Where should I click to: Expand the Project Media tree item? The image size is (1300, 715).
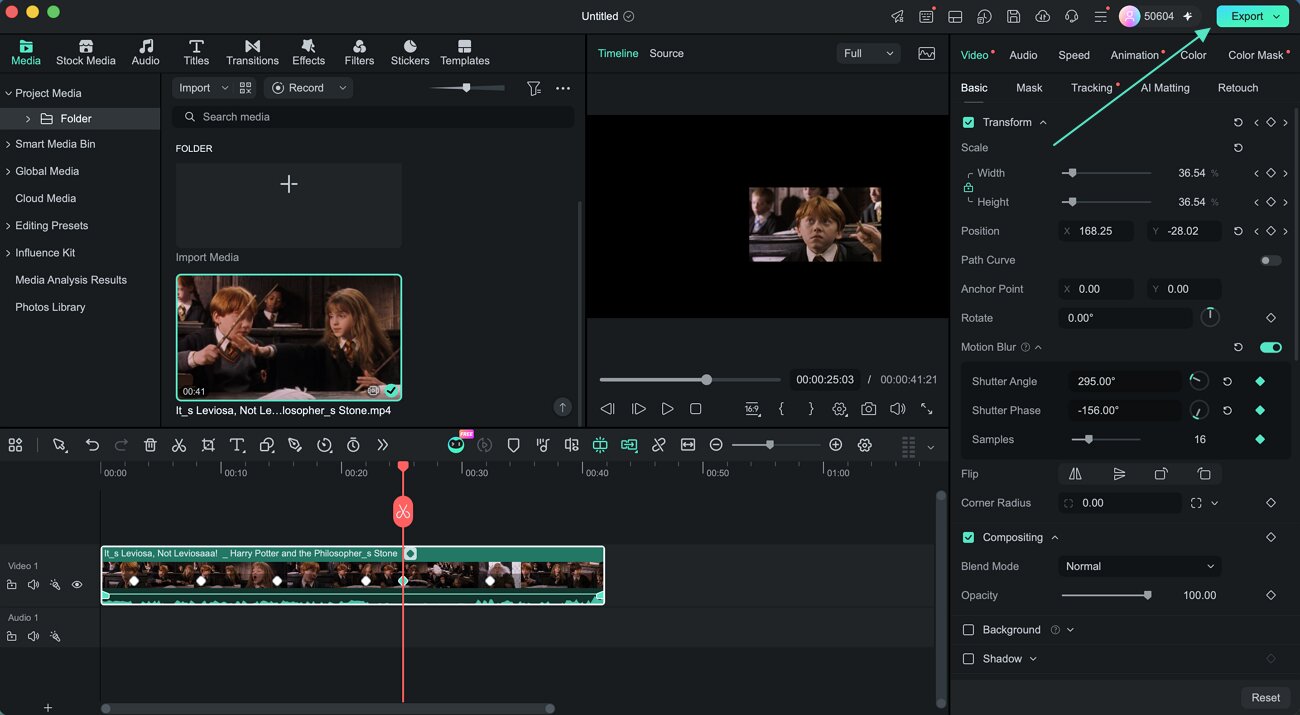8,93
